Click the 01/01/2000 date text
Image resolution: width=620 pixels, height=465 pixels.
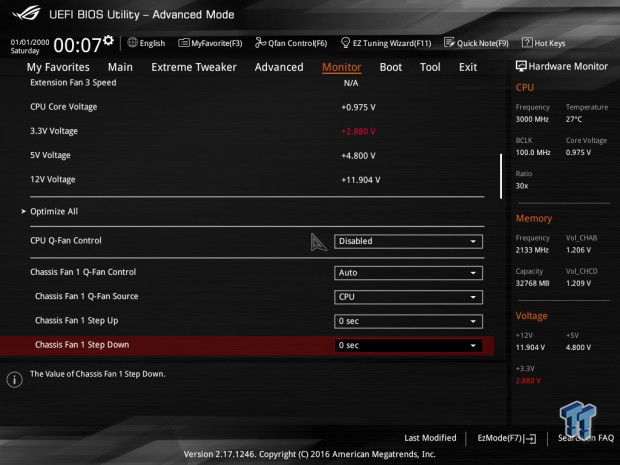tap(30, 42)
